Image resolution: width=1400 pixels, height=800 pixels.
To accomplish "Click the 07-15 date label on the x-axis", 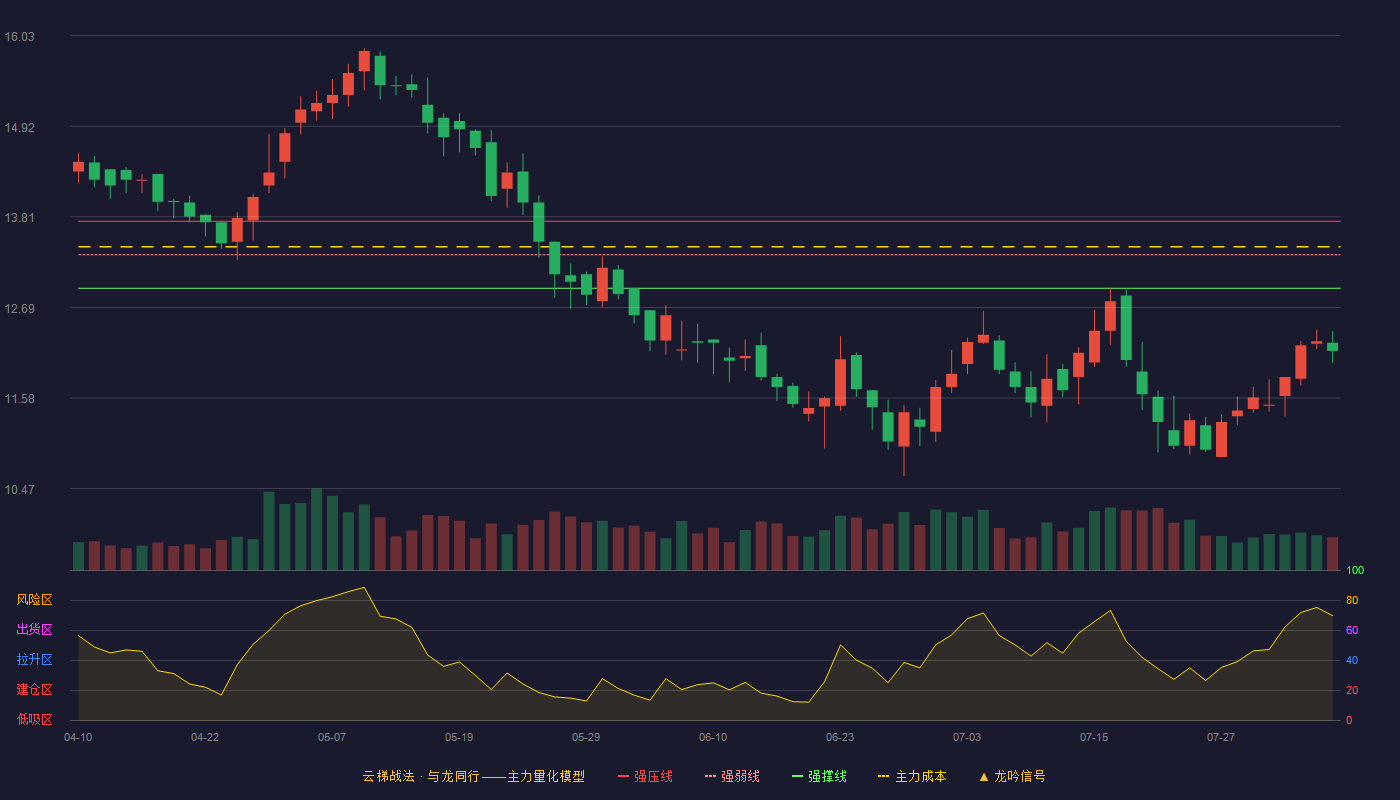I will coord(1094,737).
